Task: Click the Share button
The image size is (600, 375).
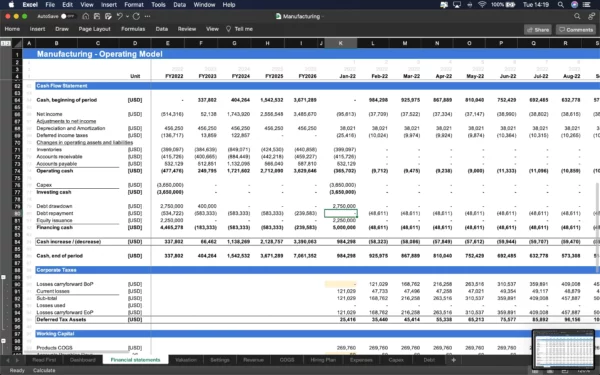Action: pos(538,29)
